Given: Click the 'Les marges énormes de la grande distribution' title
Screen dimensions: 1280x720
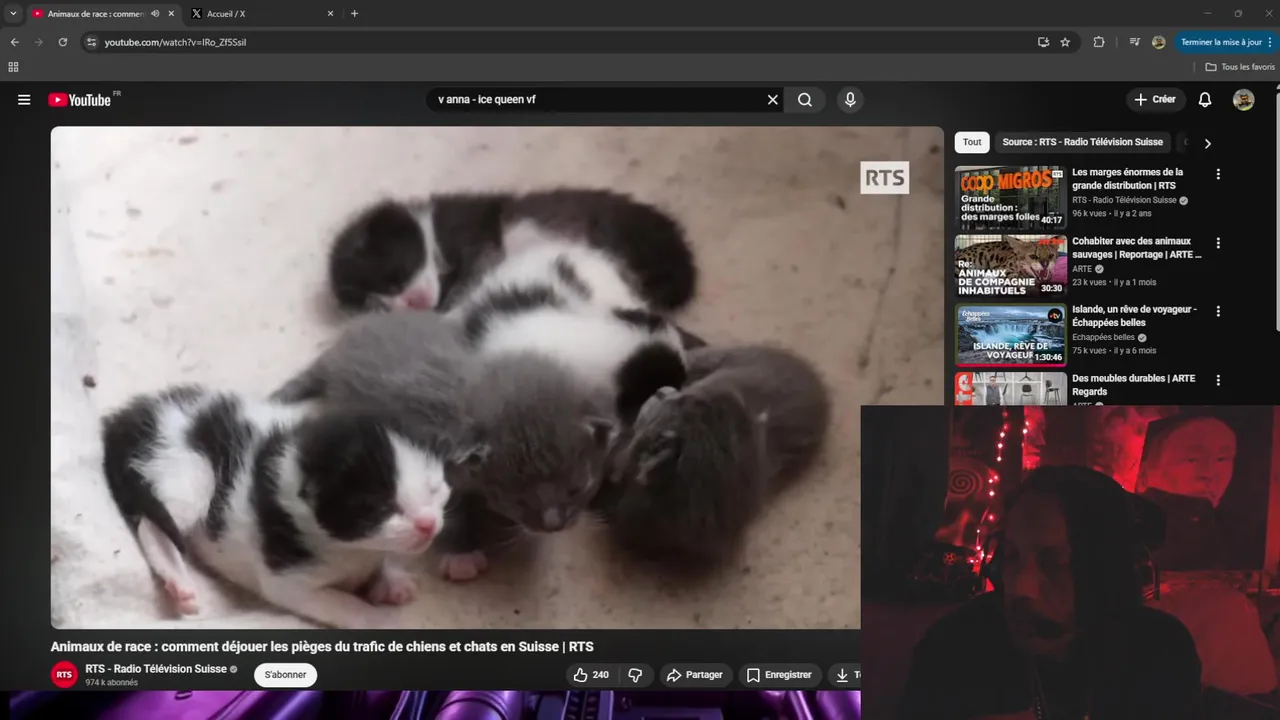Looking at the screenshot, I should coord(1128,179).
